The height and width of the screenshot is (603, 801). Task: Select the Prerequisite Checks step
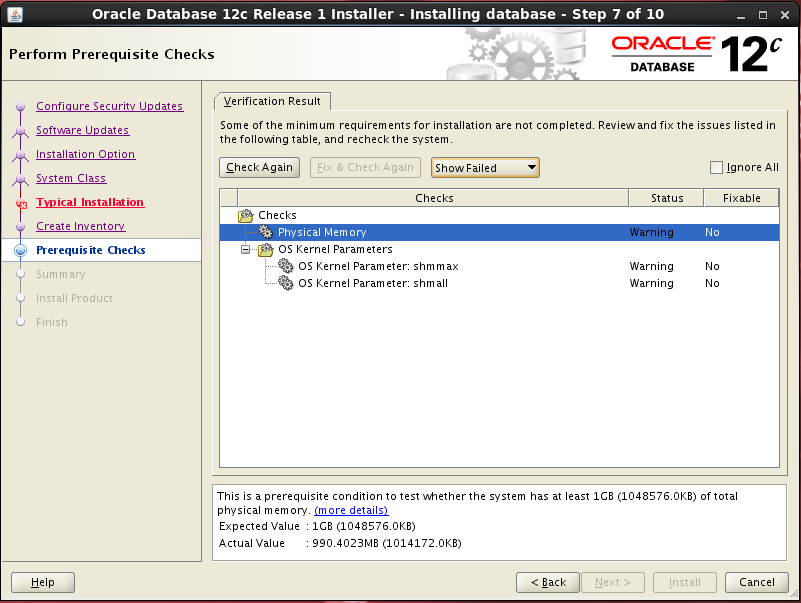point(90,250)
